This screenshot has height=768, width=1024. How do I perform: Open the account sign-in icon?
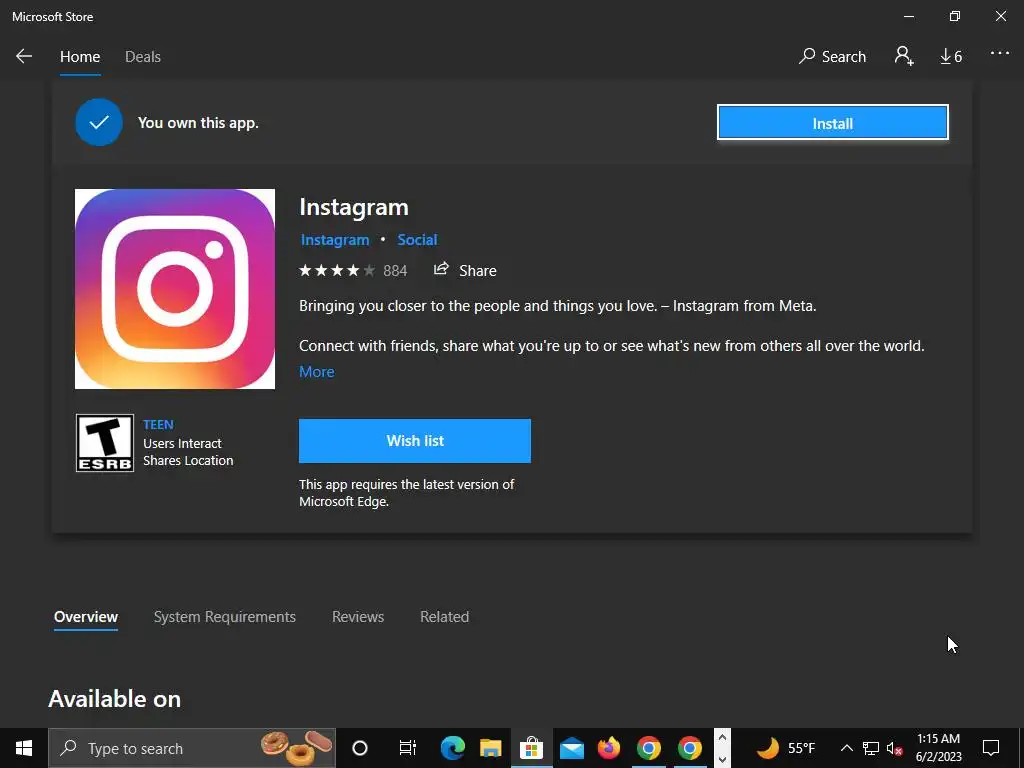(904, 56)
